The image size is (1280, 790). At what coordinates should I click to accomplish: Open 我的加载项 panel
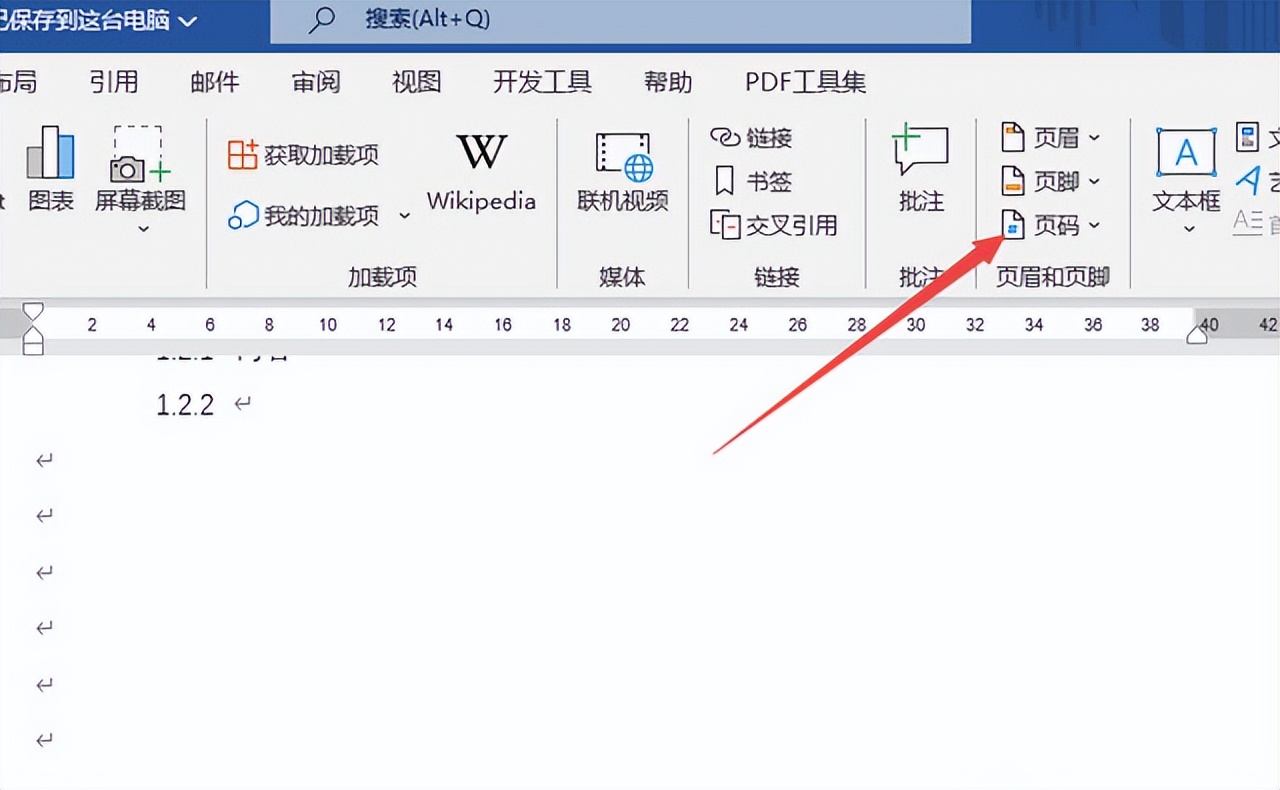point(302,214)
